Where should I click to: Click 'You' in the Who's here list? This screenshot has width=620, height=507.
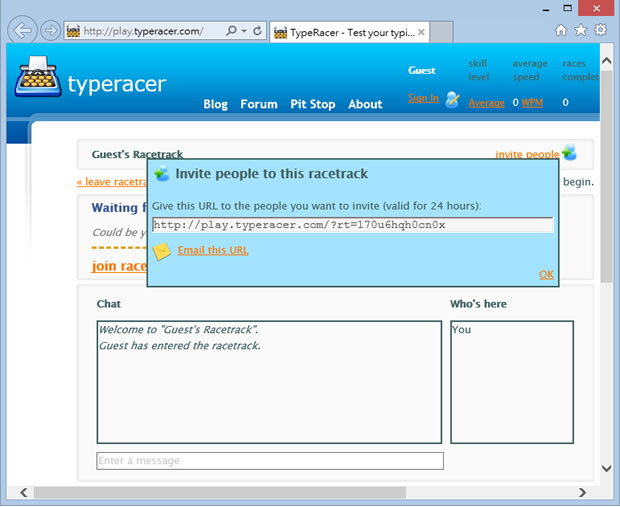coord(461,329)
